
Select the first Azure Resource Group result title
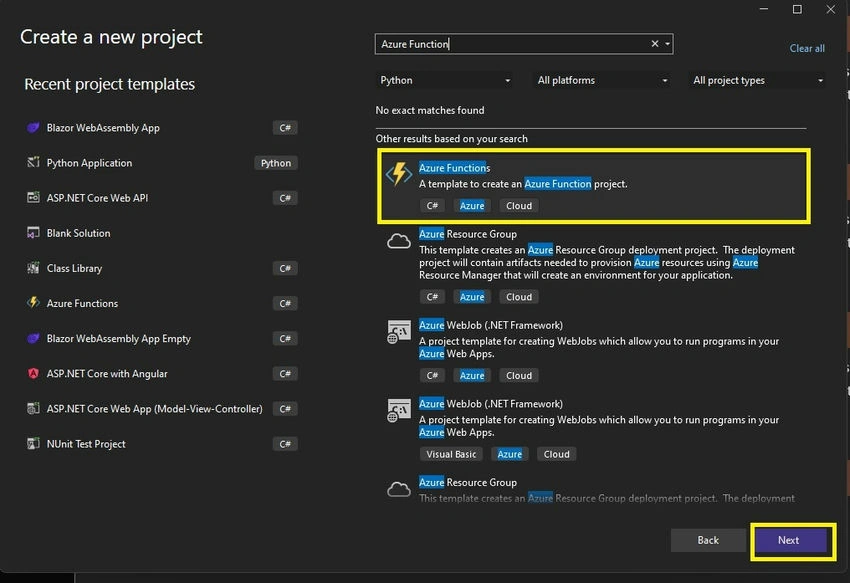click(467, 234)
